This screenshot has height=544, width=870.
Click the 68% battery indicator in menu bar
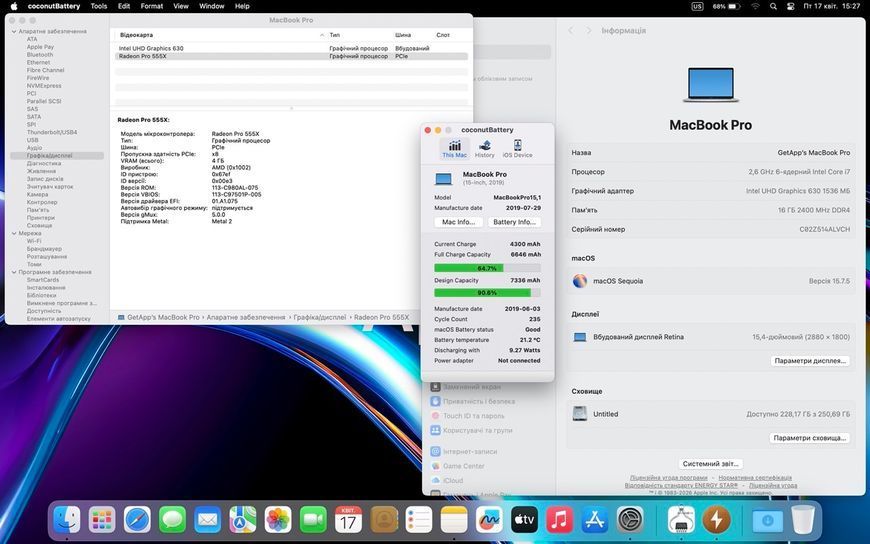coord(726,7)
